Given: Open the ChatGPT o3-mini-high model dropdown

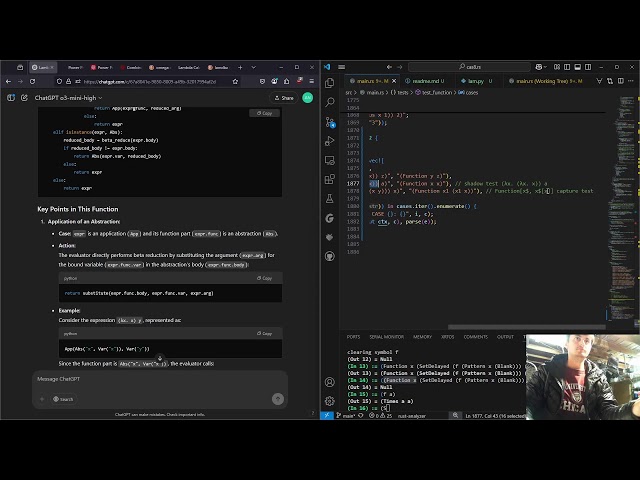Looking at the screenshot, I should (66, 98).
